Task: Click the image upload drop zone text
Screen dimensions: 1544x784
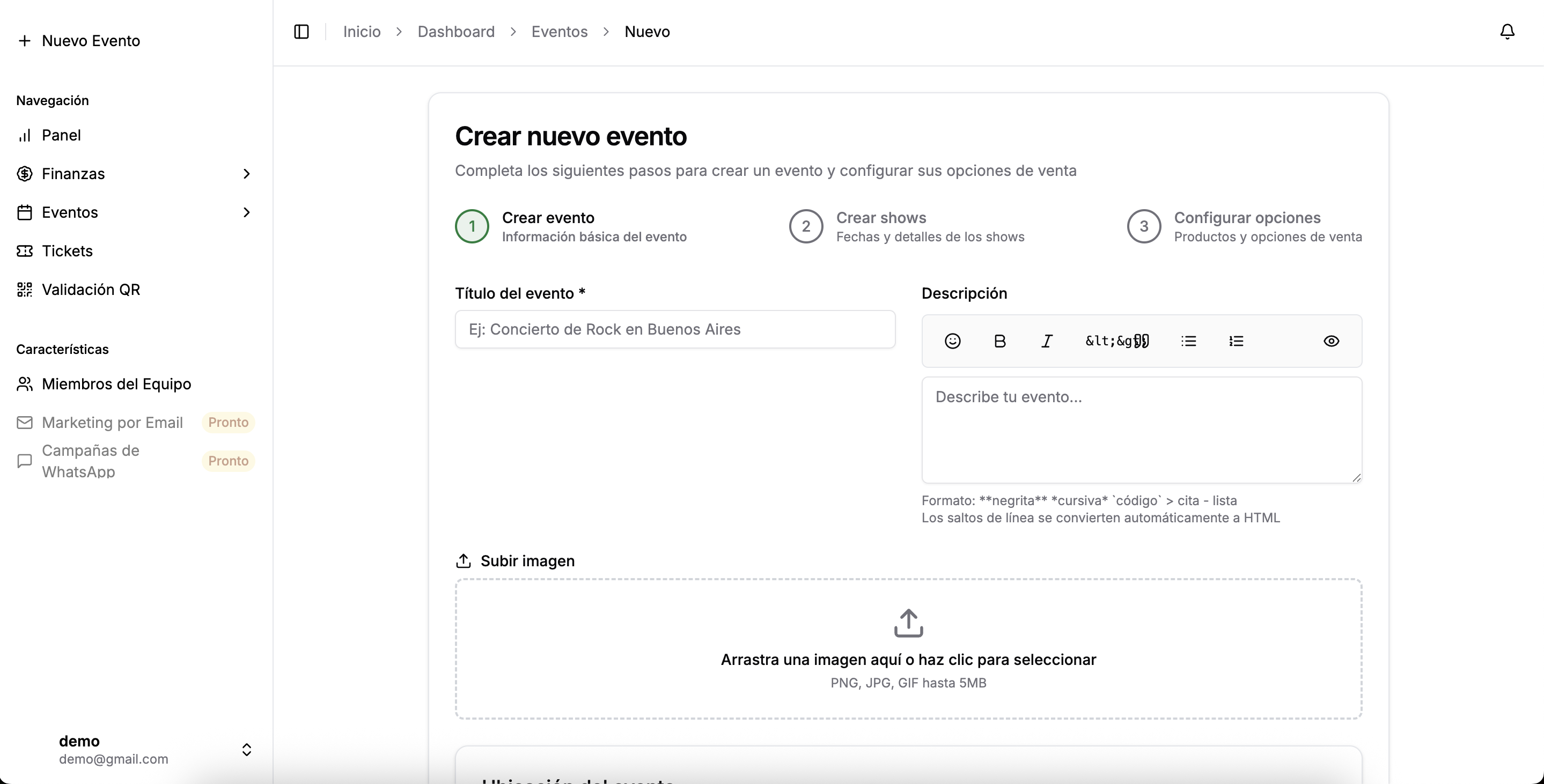Action: click(x=908, y=660)
